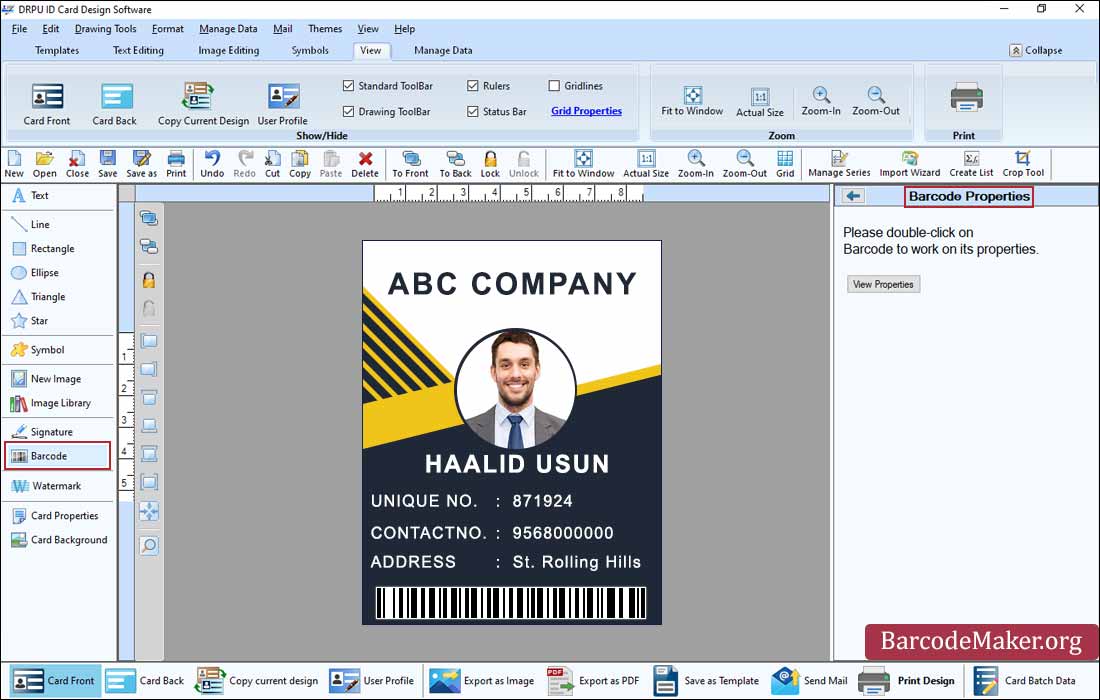Lock the selected object

(x=490, y=164)
